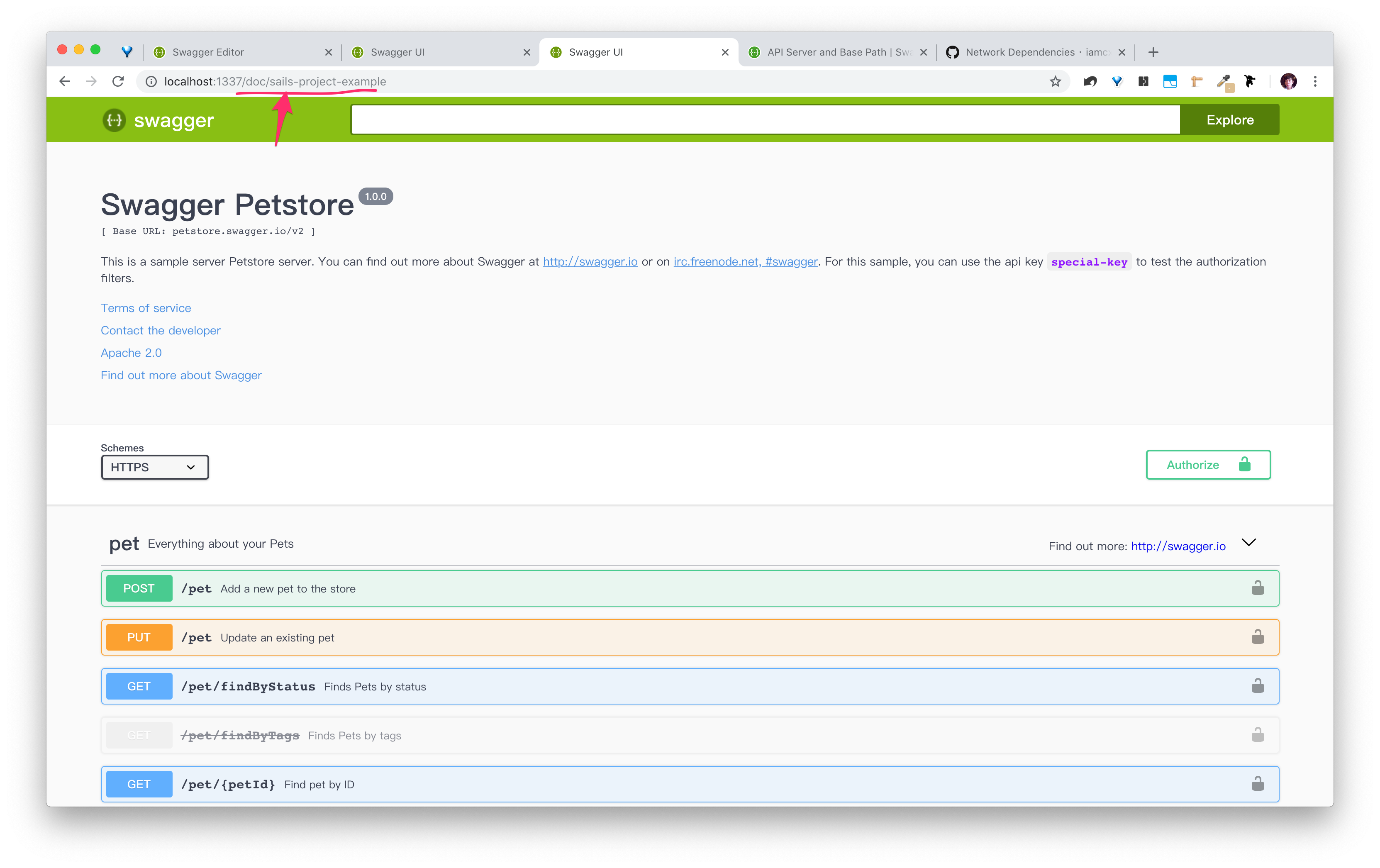Click the lock icon on PUT /pet row
1380x868 pixels.
coord(1257,637)
